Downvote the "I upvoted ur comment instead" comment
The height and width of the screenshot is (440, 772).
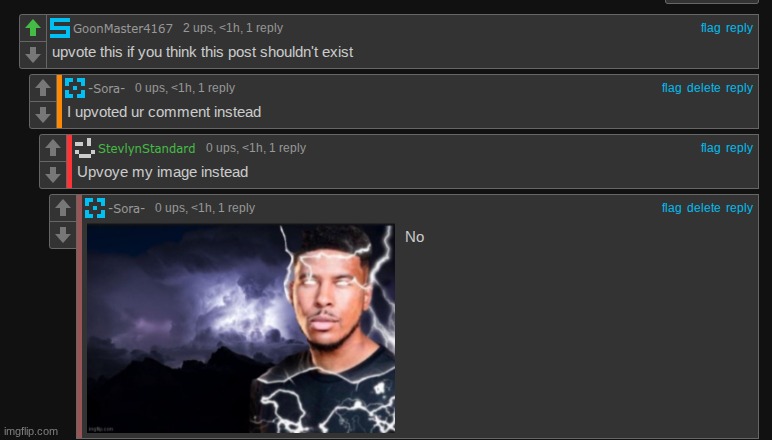tap(43, 114)
